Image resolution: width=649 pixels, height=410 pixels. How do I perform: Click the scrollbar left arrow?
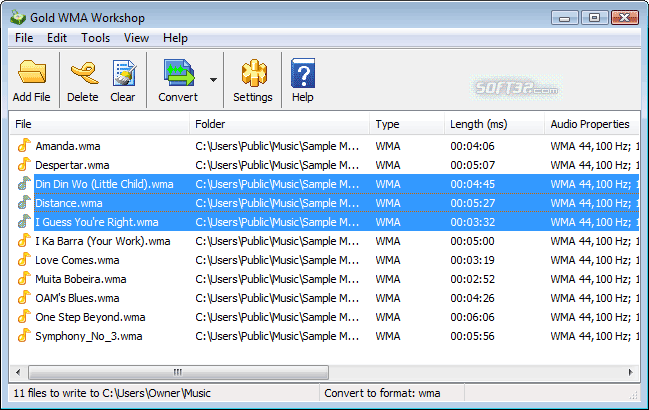[x=18, y=372]
